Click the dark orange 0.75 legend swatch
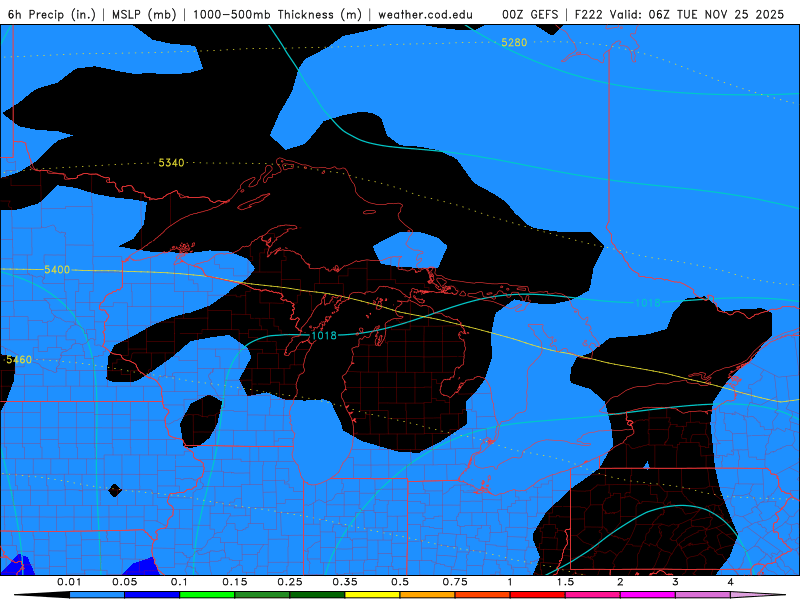Image resolution: width=800 pixels, height=600 pixels. 483,595
